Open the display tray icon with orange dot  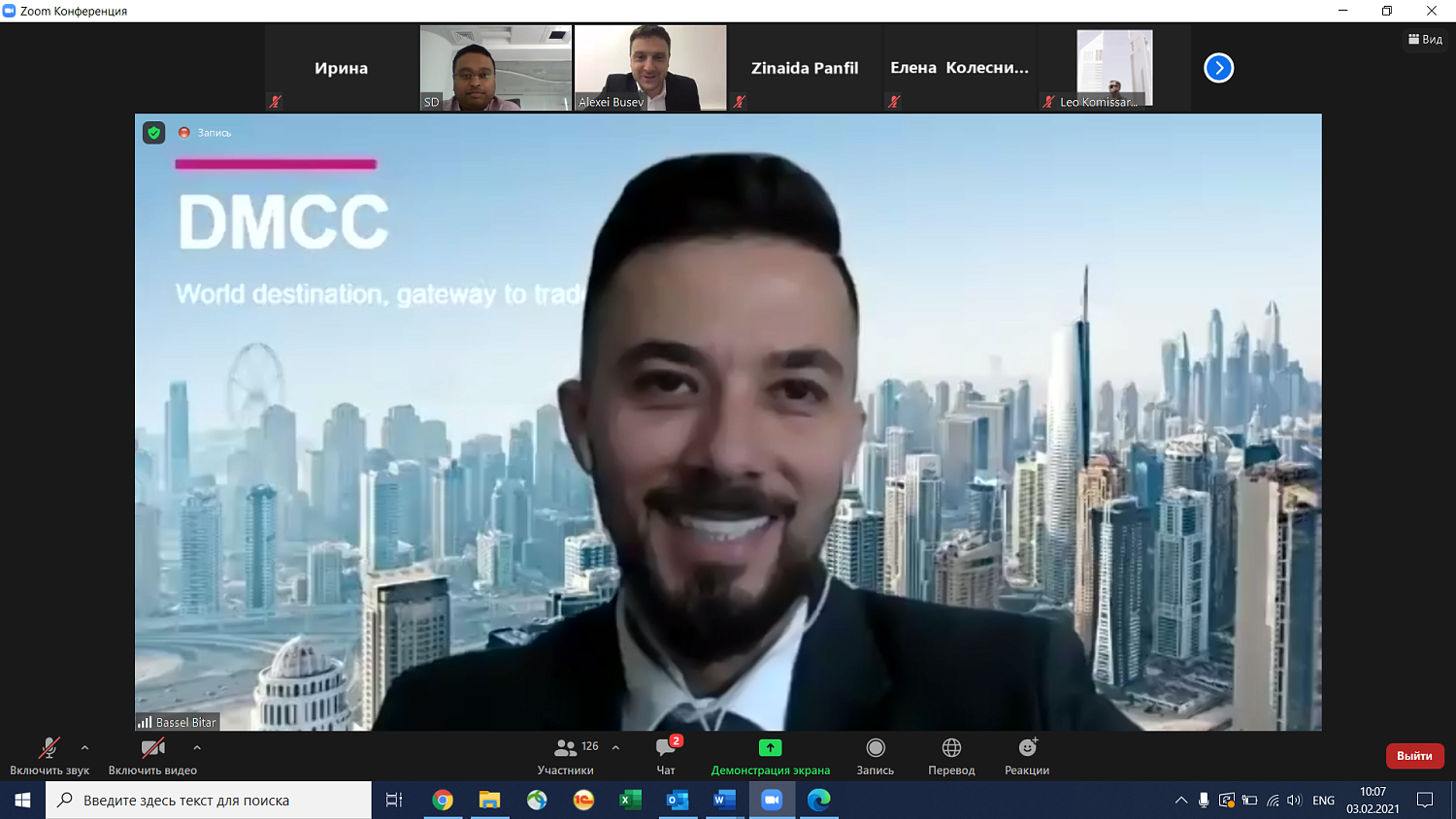(1227, 801)
